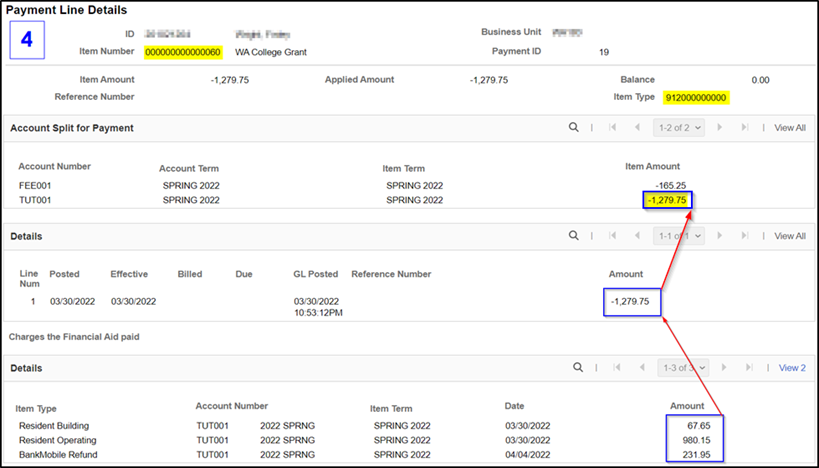The image size is (819, 468).
Task: Click View All in first Details section
Action: pyautogui.click(x=789, y=236)
